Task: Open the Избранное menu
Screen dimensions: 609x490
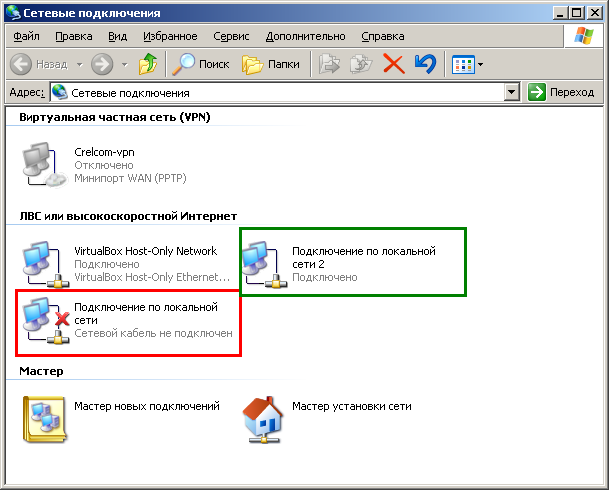Action: coord(170,36)
